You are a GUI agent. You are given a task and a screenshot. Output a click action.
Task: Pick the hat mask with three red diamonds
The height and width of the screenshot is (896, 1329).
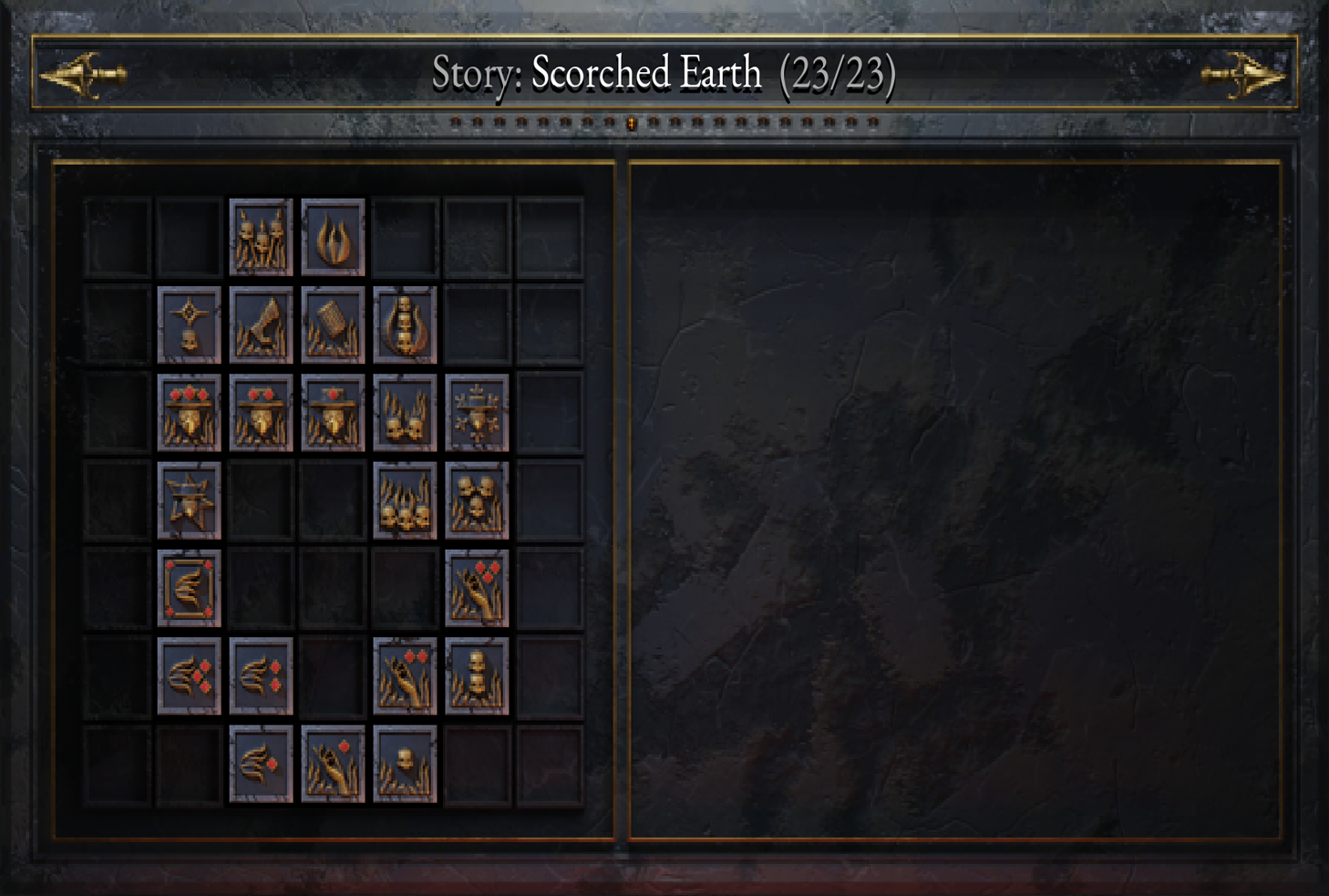(x=189, y=413)
